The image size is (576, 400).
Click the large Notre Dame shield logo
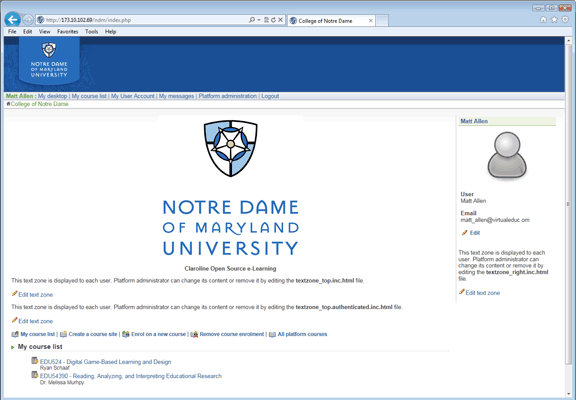(231, 148)
